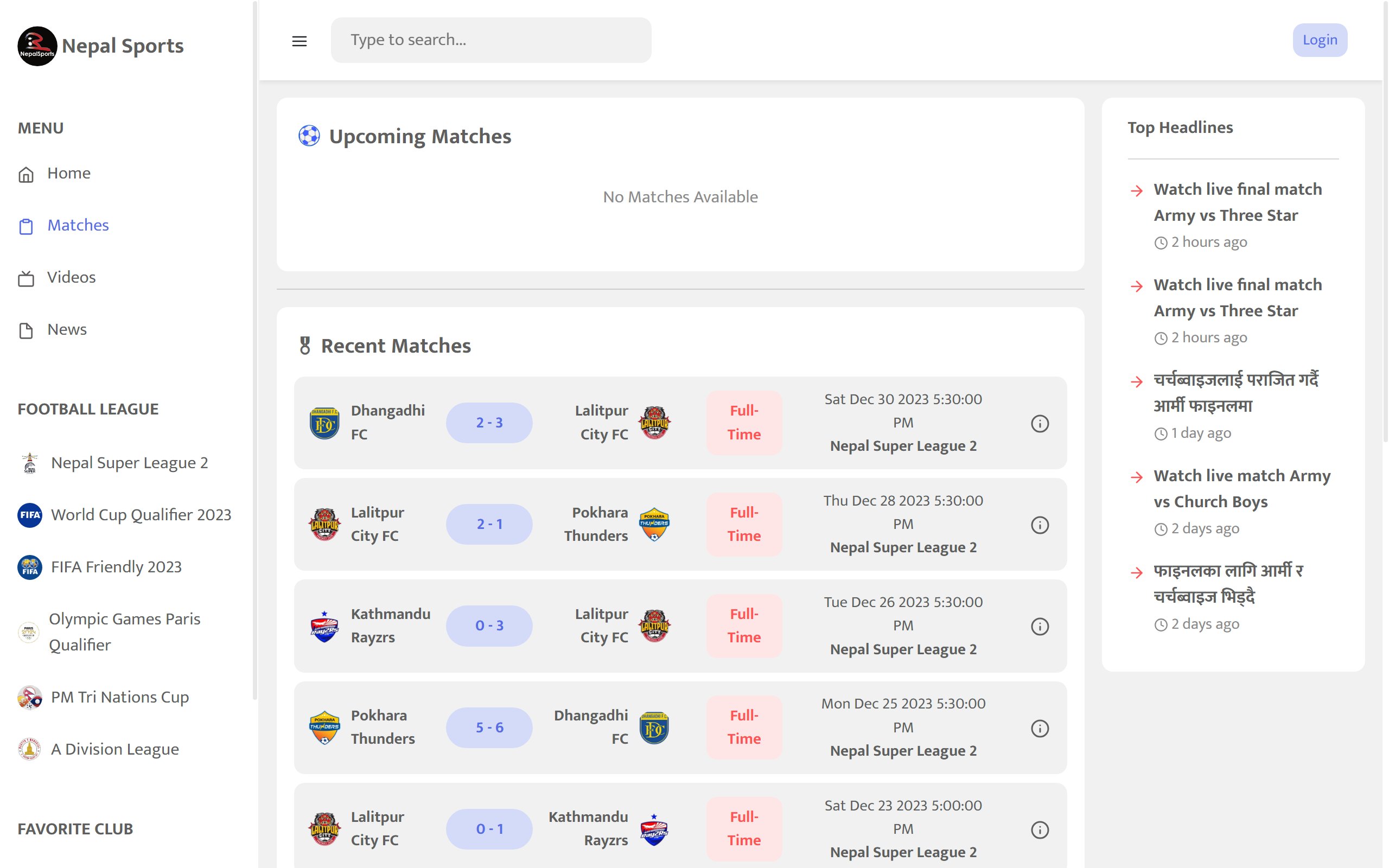Screen dimensions: 1389x868
Task: Click info icon for Kathmandu Rayzrs 0-3 match
Action: (1040, 626)
